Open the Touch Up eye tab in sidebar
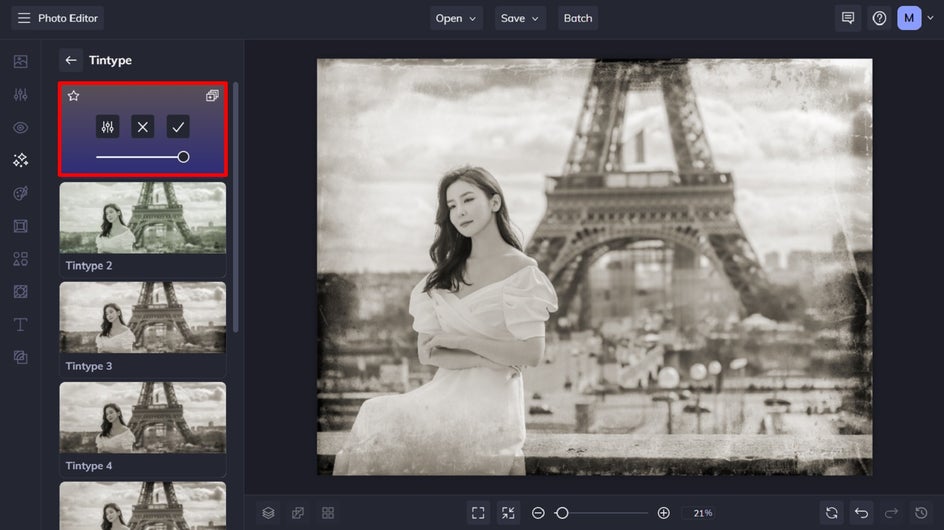 click(20, 128)
